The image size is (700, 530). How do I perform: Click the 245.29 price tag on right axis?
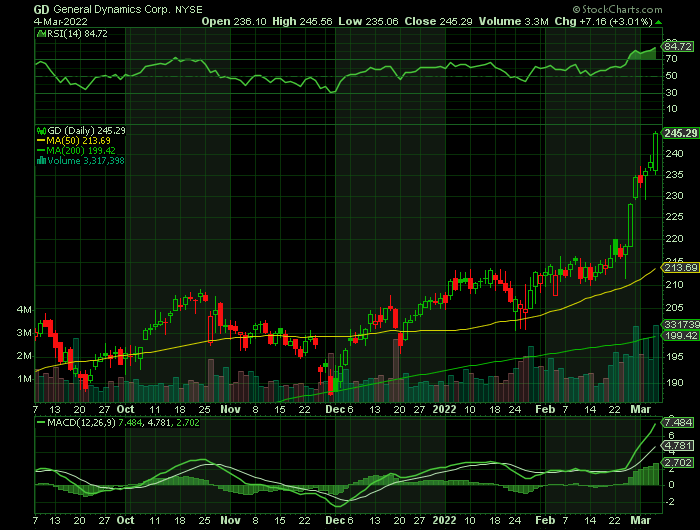(x=680, y=133)
